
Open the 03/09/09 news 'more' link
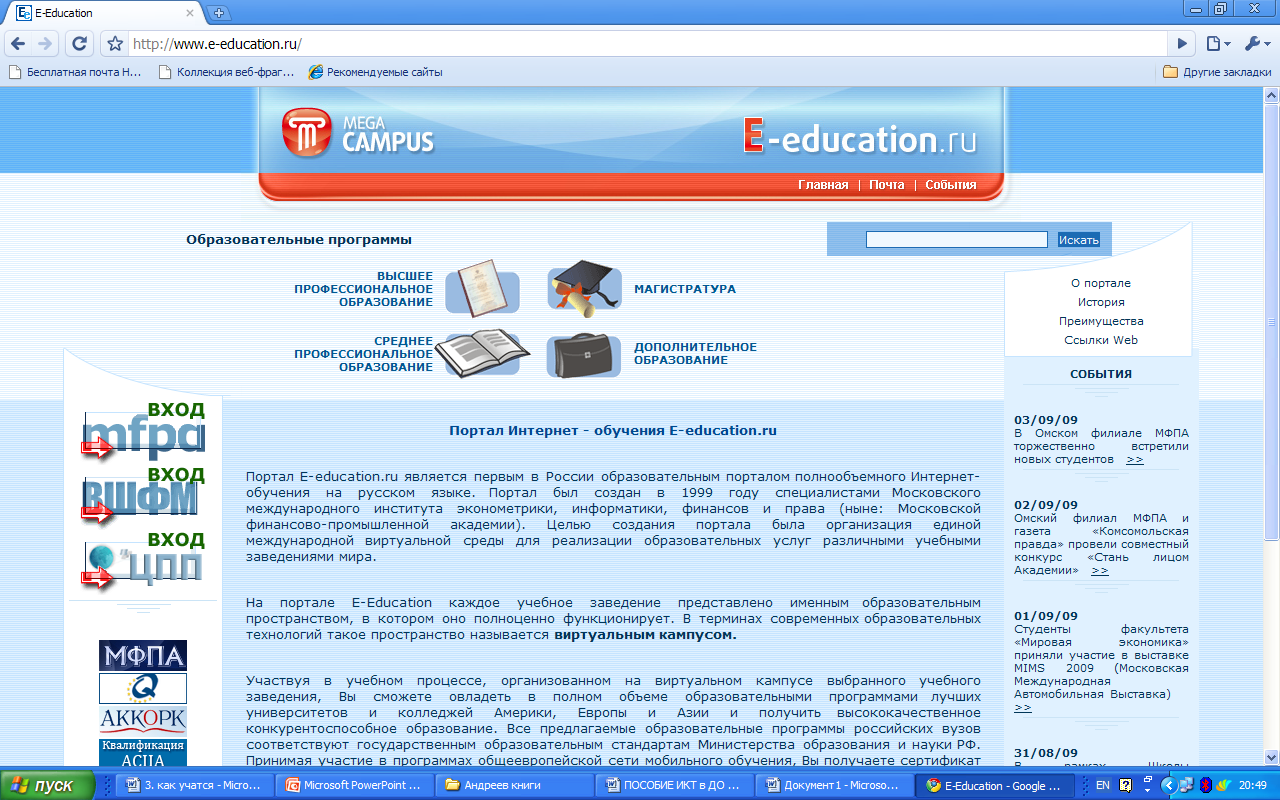point(1135,459)
